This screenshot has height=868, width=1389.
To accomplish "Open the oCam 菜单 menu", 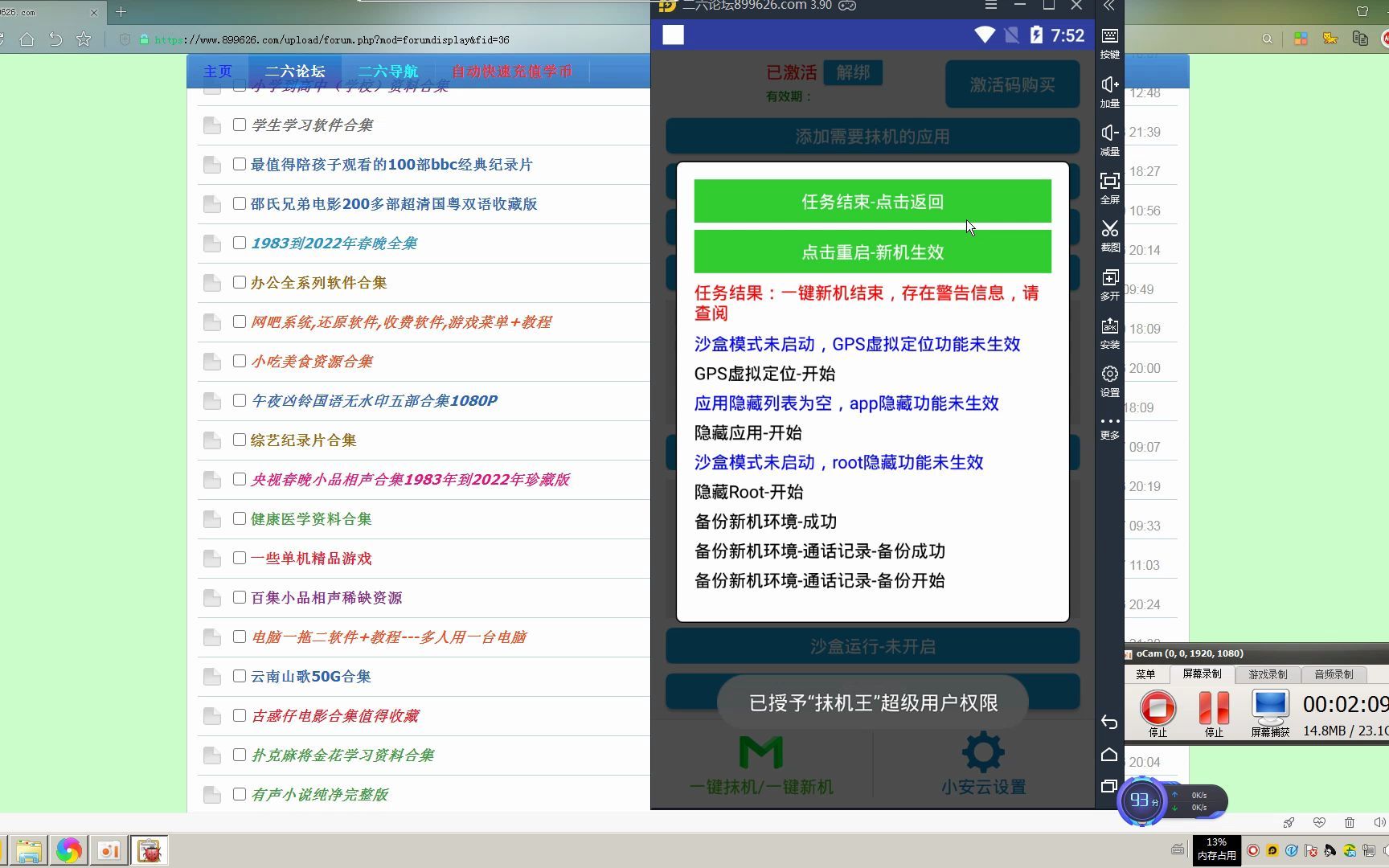I will [x=1145, y=674].
